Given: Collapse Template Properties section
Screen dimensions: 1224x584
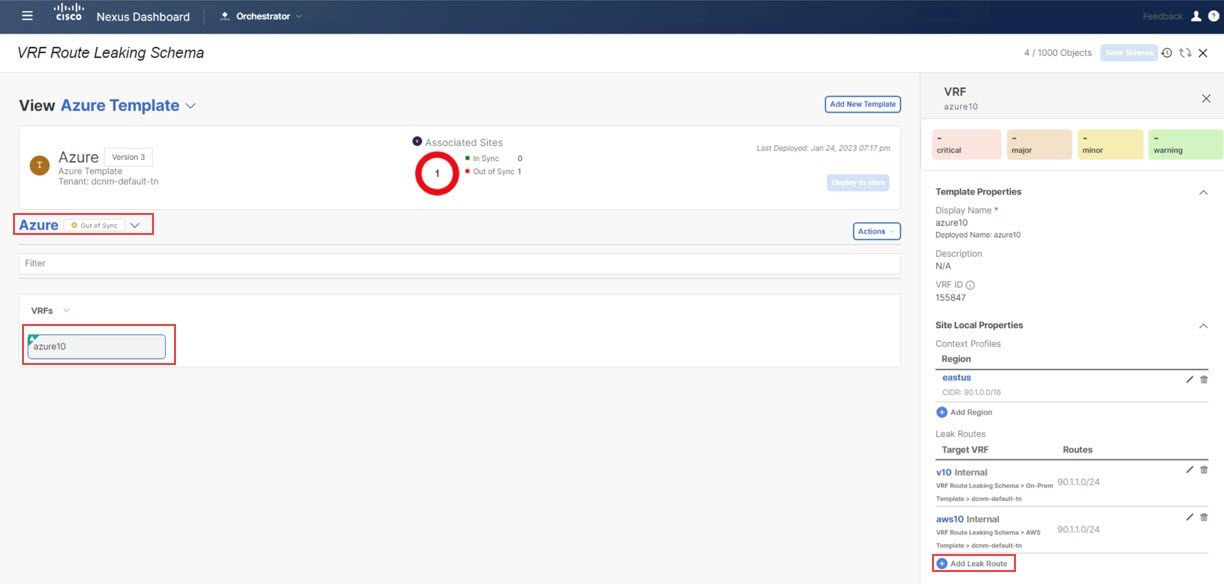Looking at the screenshot, I should click(x=1203, y=192).
